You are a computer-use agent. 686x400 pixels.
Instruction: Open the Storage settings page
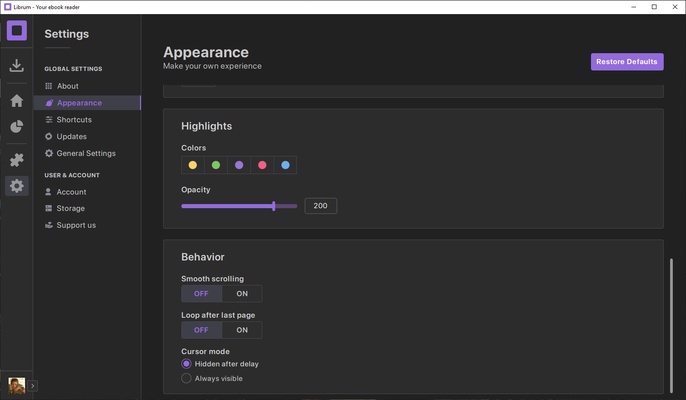point(70,209)
